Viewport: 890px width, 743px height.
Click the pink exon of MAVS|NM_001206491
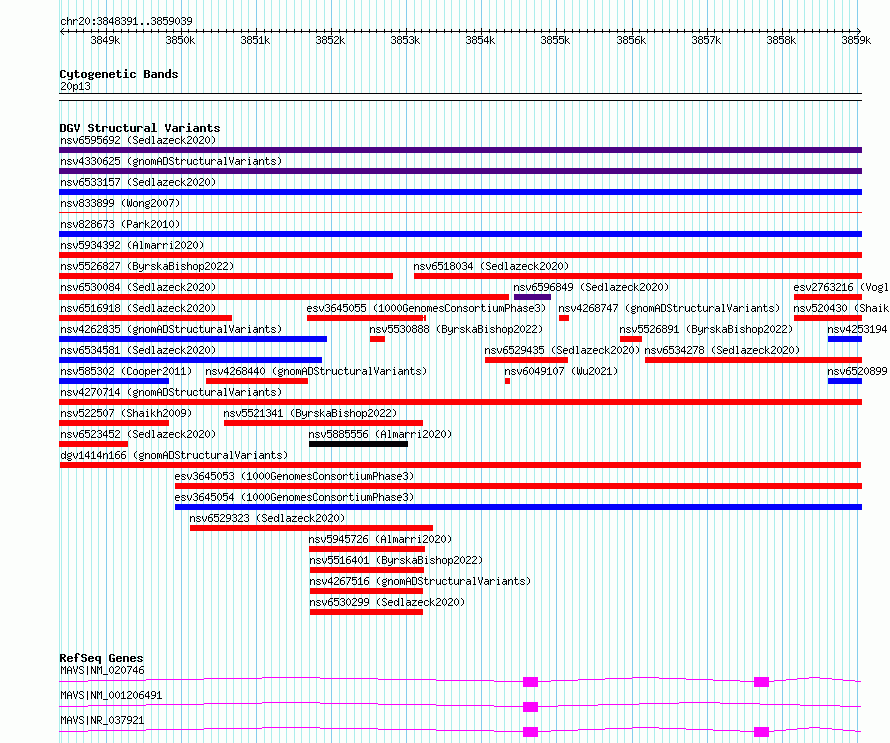tap(530, 707)
